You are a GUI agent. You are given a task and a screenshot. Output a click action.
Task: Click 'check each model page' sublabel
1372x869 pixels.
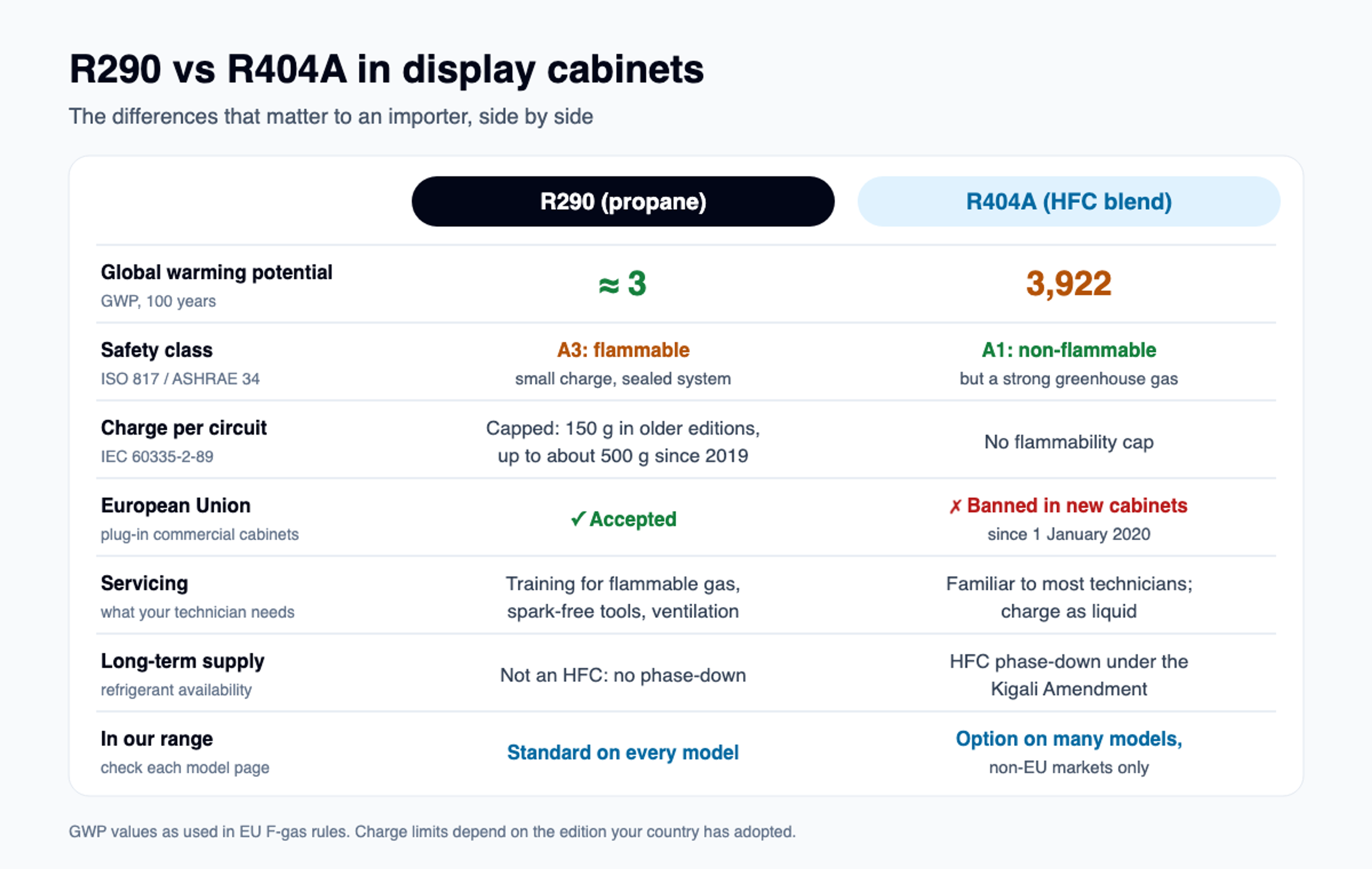tap(185, 768)
